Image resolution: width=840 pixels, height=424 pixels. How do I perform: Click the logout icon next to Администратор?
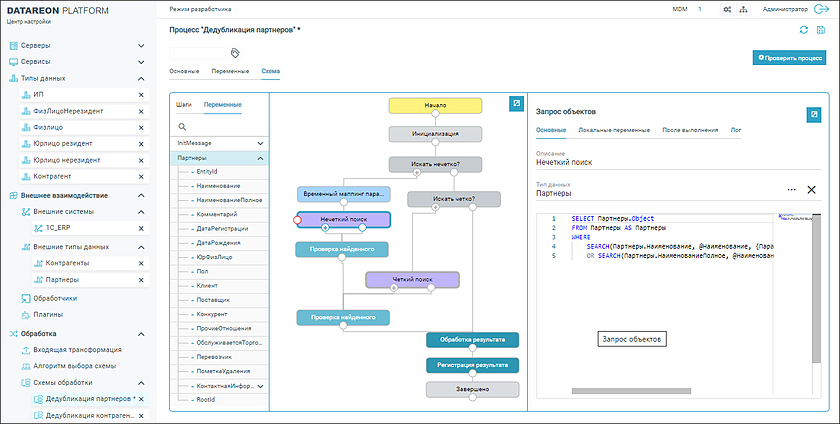(822, 9)
